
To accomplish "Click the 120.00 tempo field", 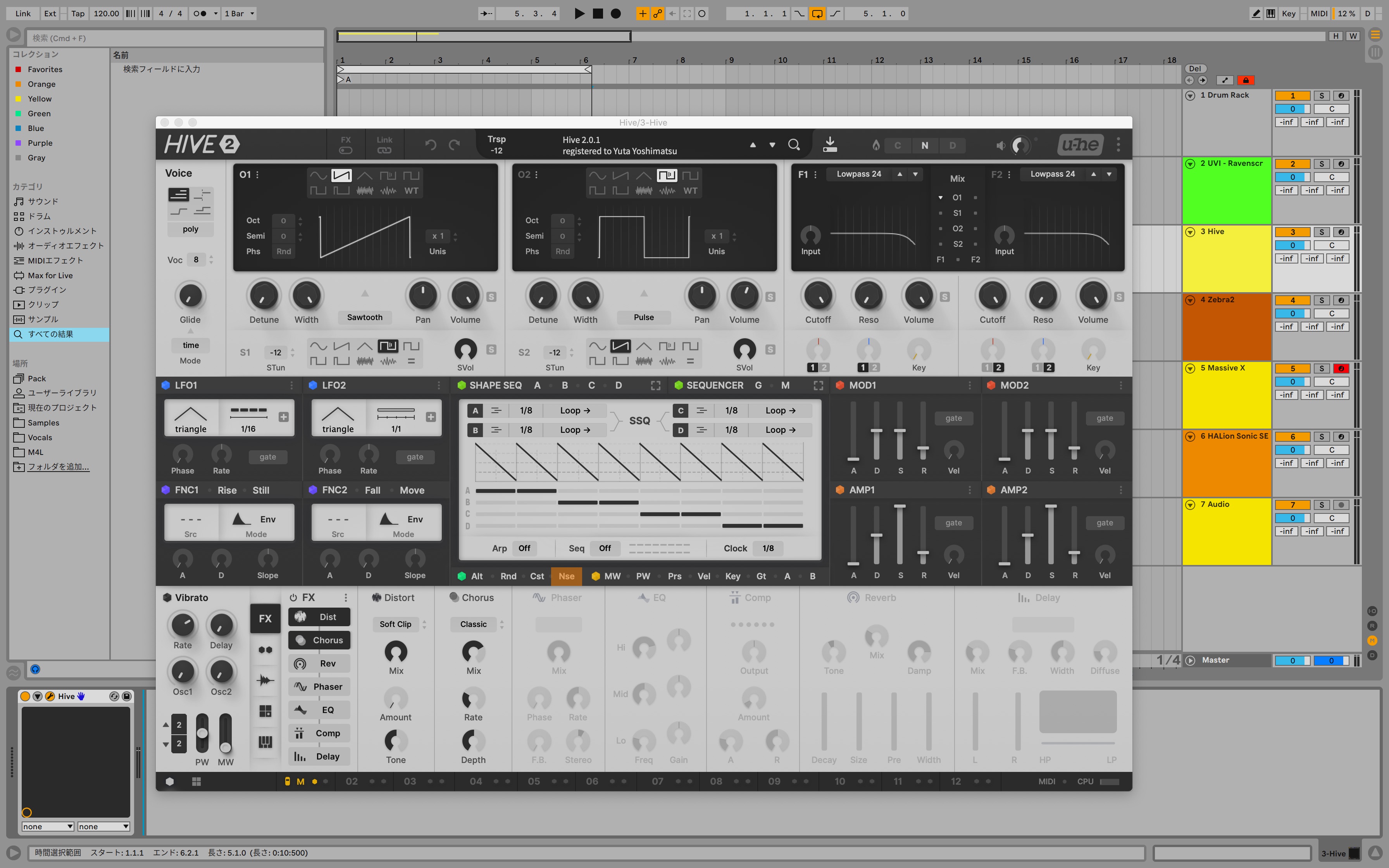I will [x=106, y=13].
